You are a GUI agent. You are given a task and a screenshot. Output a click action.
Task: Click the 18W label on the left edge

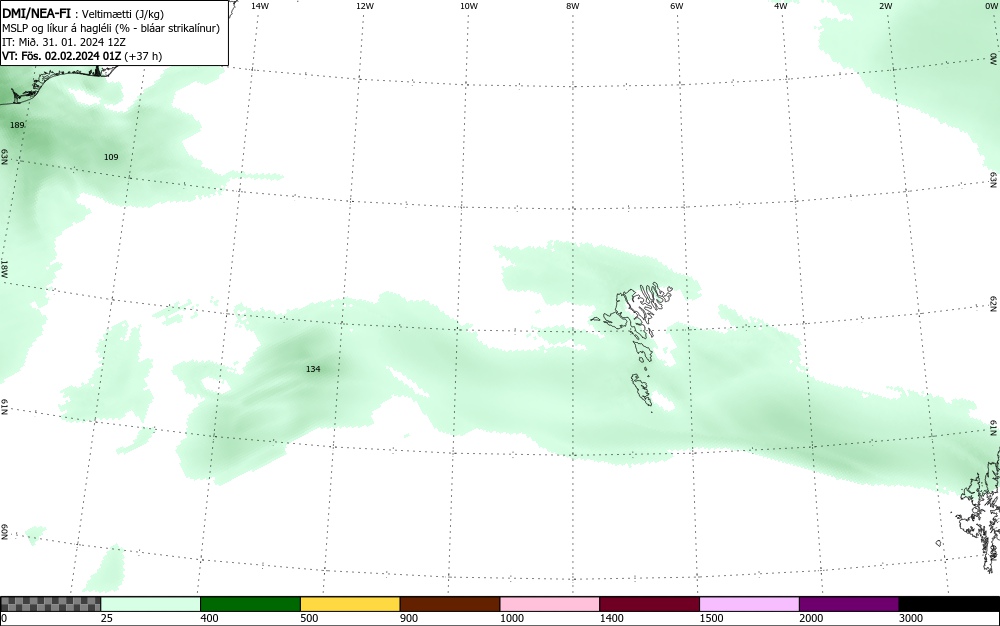tap(4, 268)
